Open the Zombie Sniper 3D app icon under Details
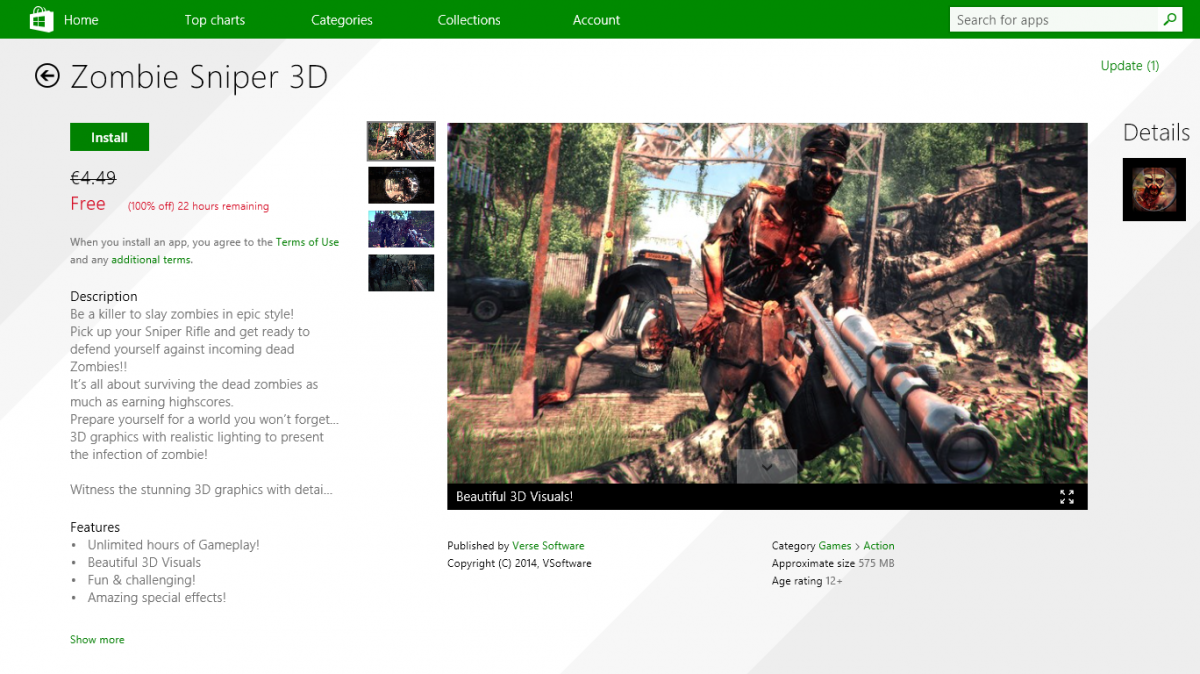 click(x=1154, y=189)
